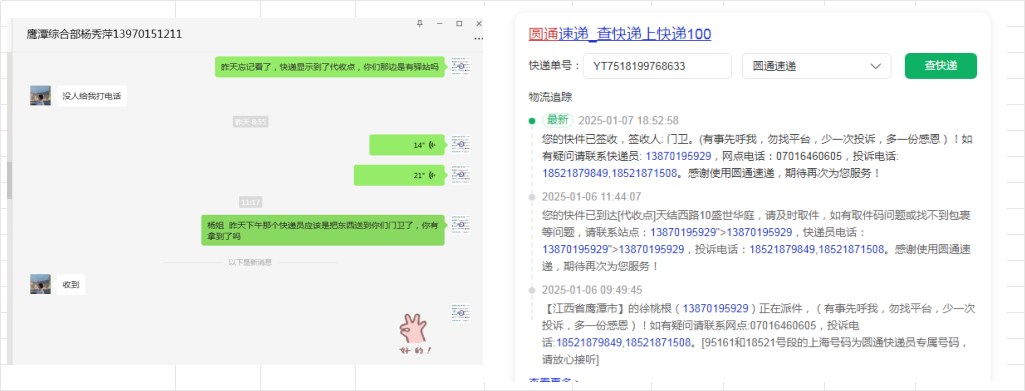This screenshot has width=1025, height=391.
Task: Select the 最新 status badge
Action: (558, 120)
